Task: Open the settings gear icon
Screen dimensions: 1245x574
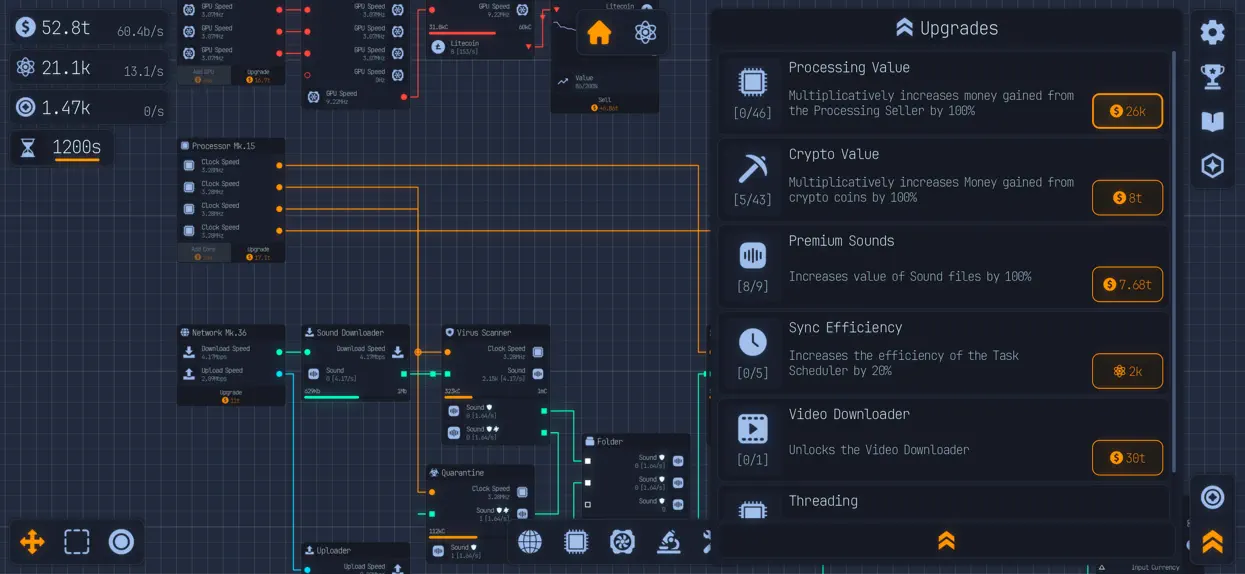Action: 1212,32
